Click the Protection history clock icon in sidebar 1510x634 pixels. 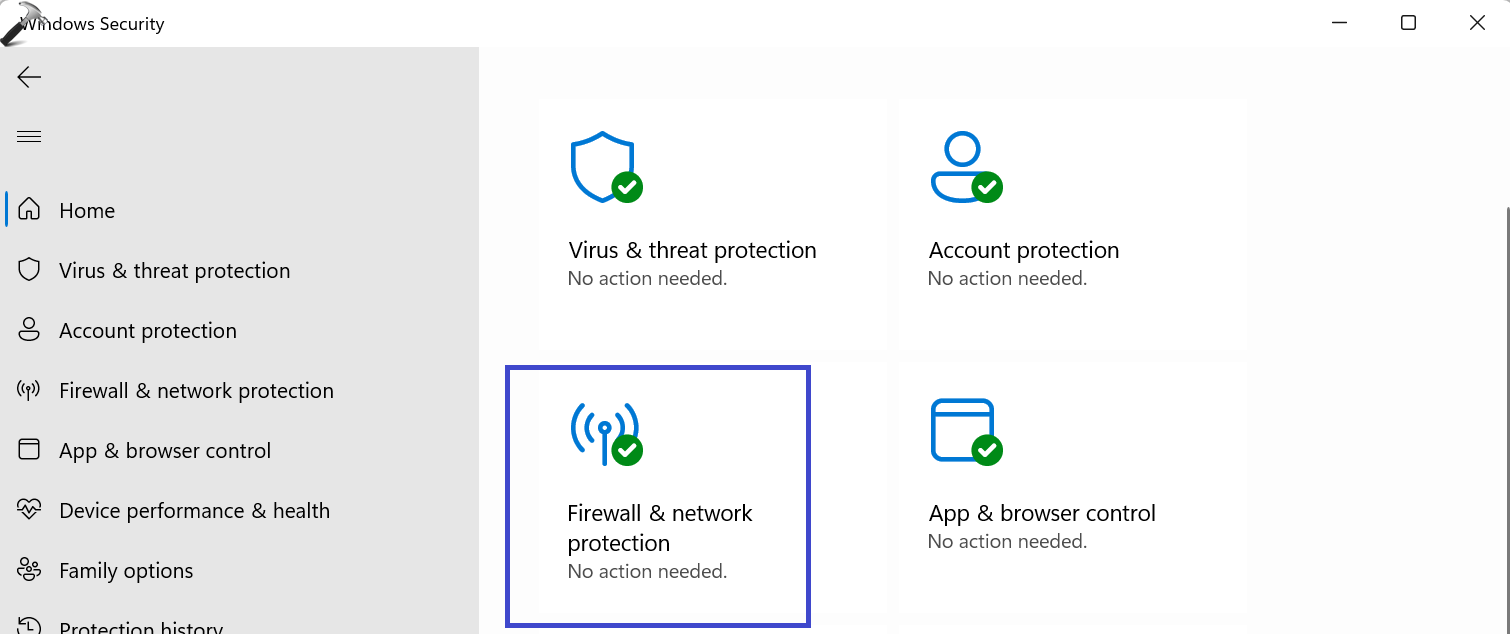click(29, 627)
